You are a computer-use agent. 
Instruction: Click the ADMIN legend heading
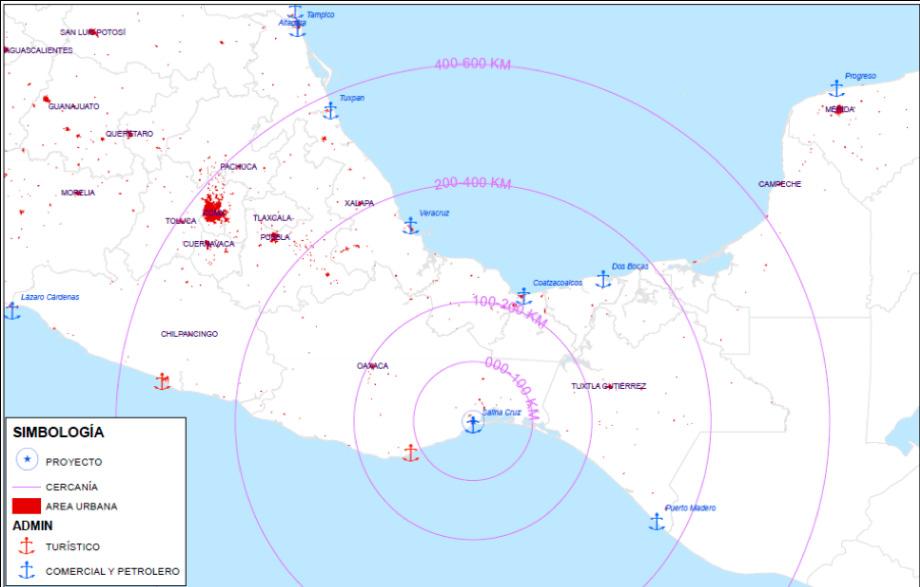(x=33, y=525)
